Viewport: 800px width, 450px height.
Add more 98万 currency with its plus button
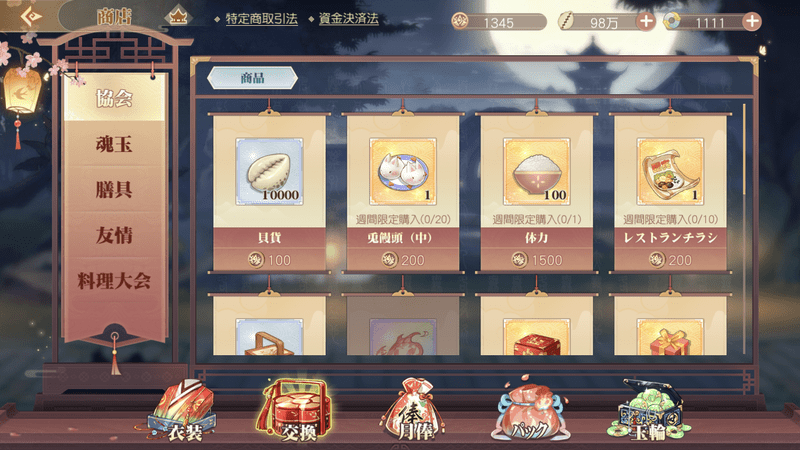point(646,21)
